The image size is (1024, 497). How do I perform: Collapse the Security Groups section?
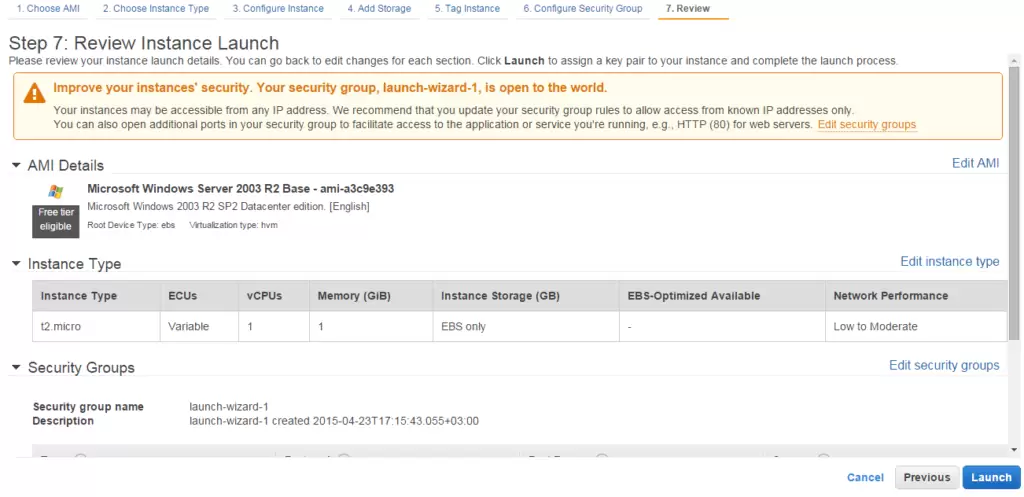[16, 368]
